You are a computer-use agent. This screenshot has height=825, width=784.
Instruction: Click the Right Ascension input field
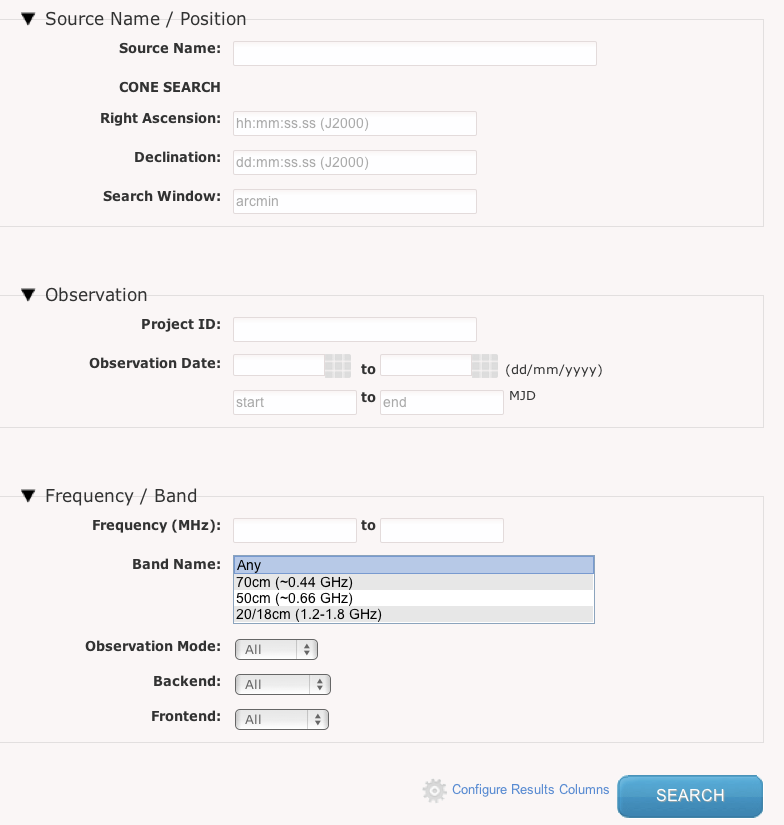pyautogui.click(x=354, y=123)
